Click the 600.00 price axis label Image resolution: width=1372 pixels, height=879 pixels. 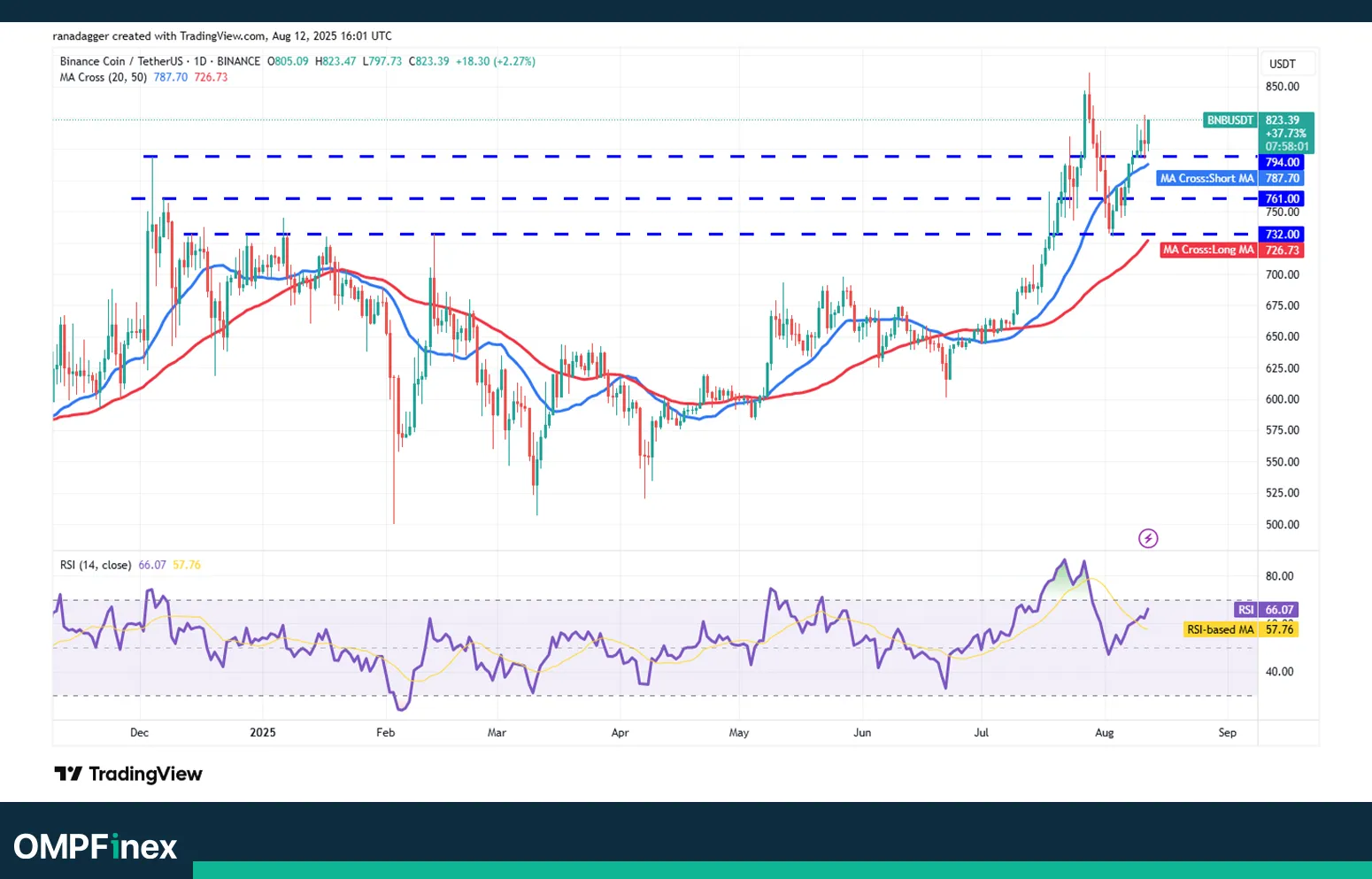pos(1282,399)
